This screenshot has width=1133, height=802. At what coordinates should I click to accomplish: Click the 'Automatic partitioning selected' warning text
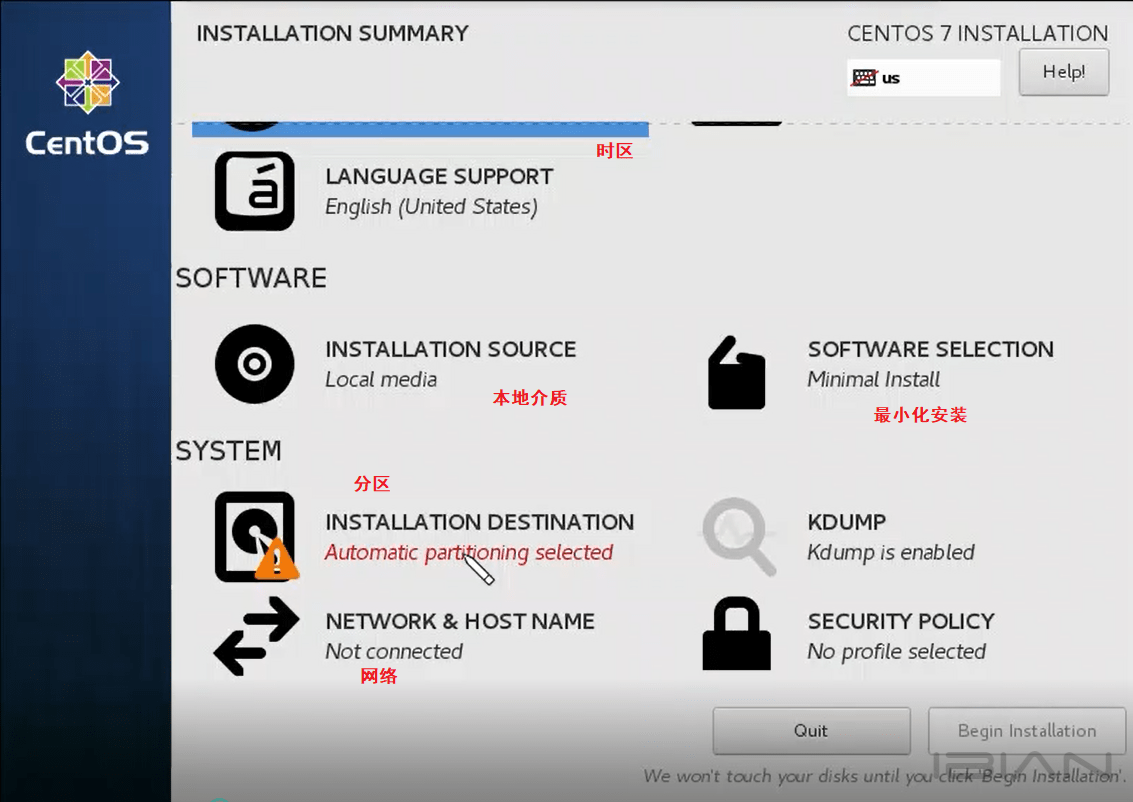[x=468, y=552]
